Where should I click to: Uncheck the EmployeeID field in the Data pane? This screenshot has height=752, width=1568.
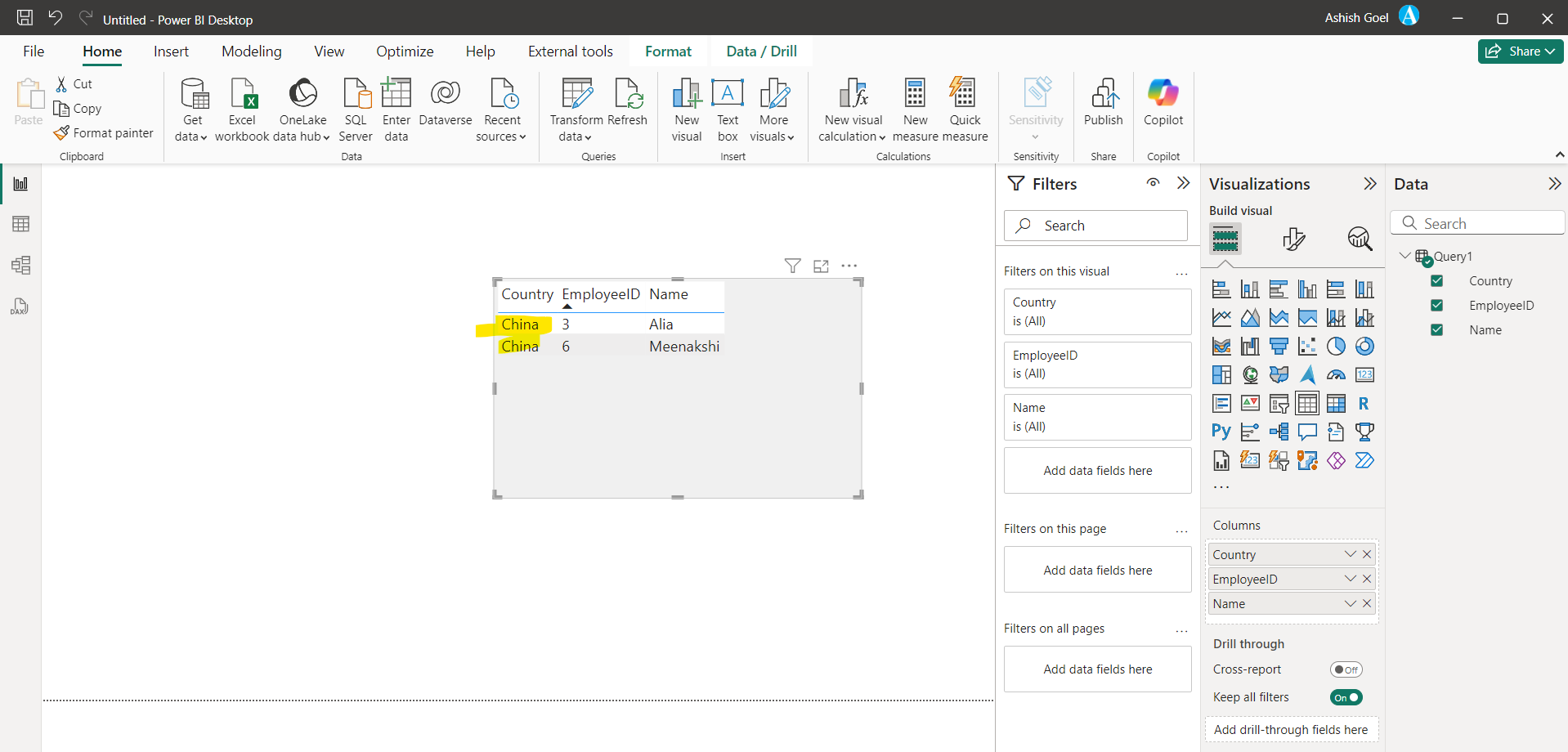(x=1437, y=305)
